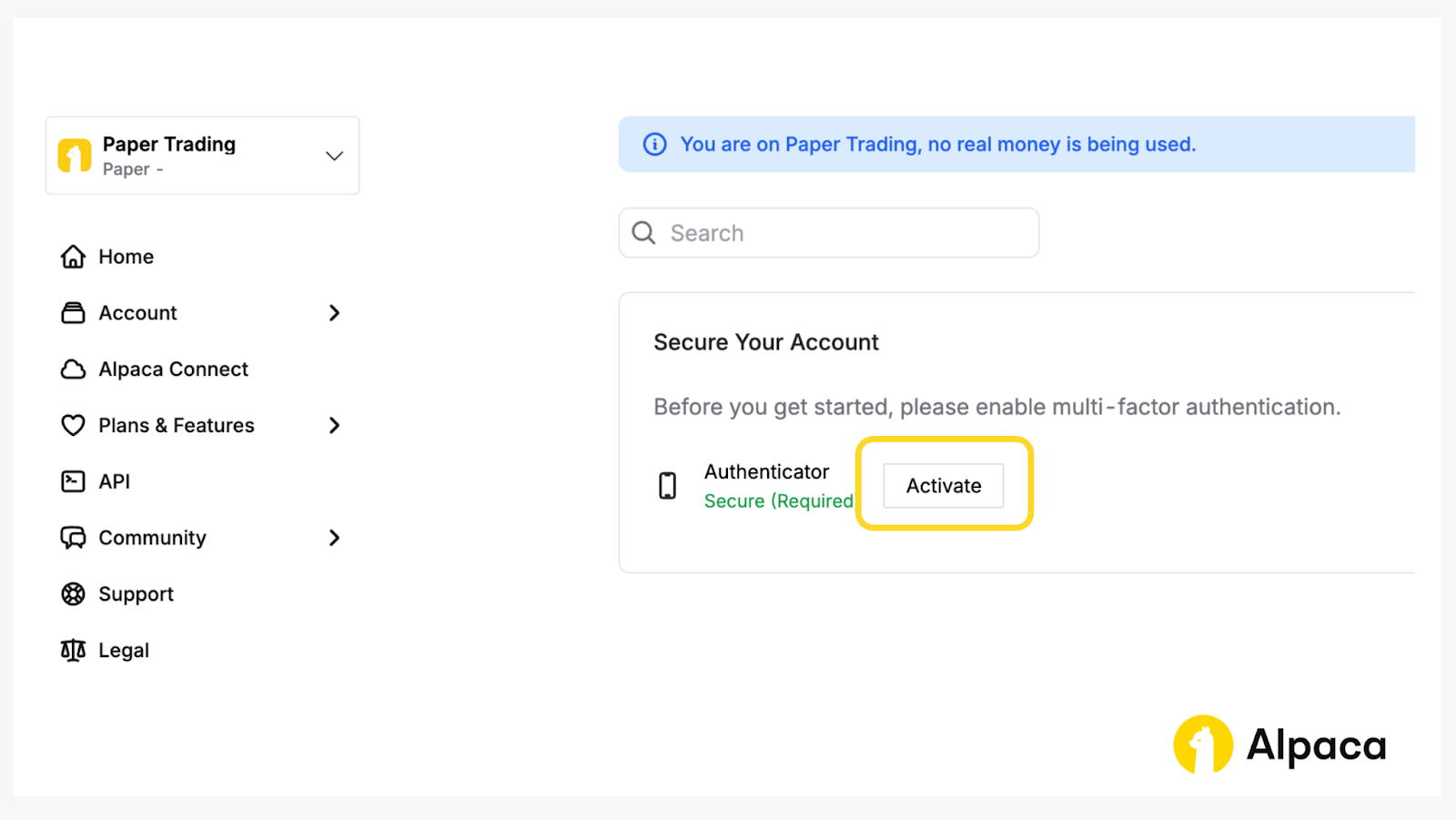This screenshot has width=1456, height=820.
Task: Click the API terminal icon
Action: [x=73, y=481]
